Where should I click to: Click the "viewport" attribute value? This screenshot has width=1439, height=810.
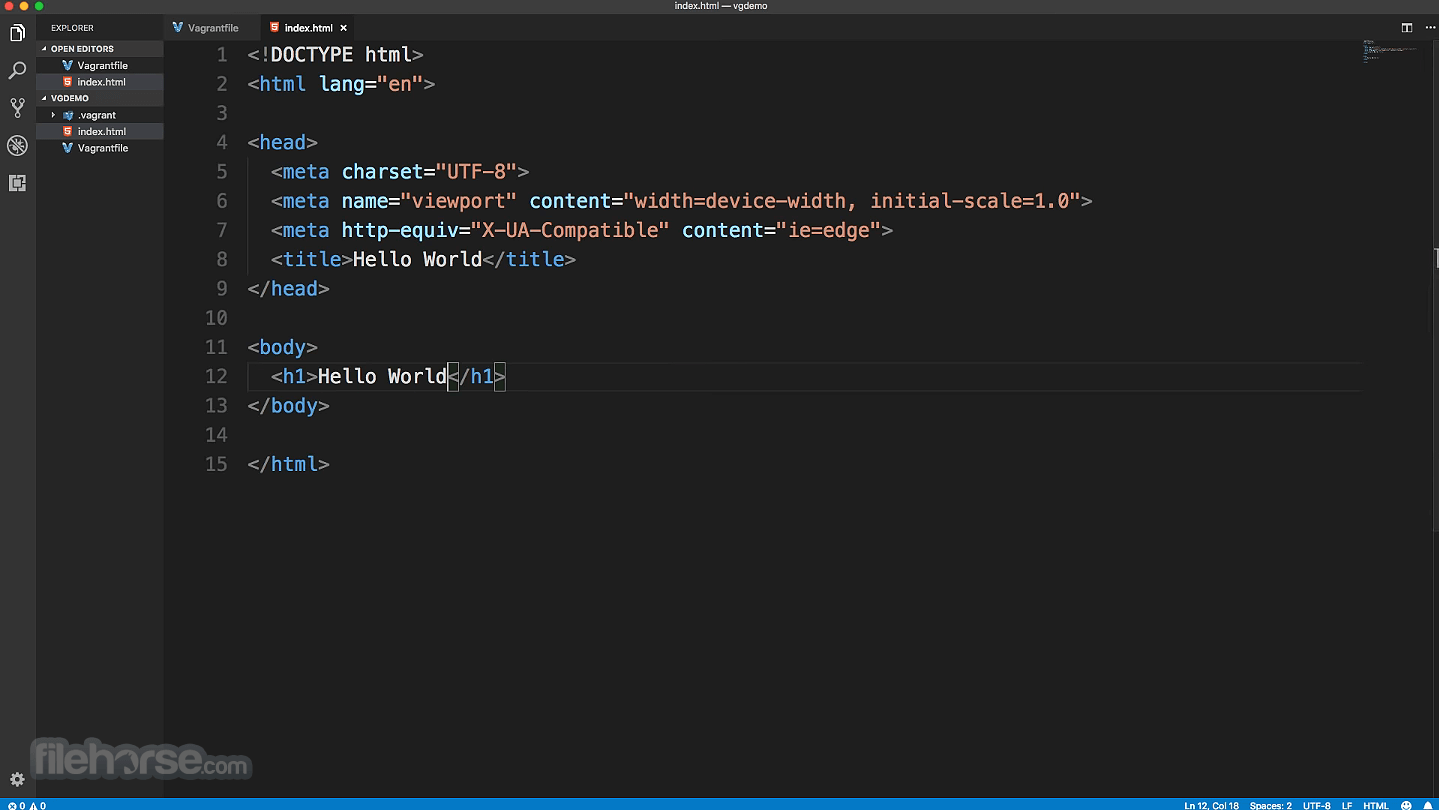459,201
